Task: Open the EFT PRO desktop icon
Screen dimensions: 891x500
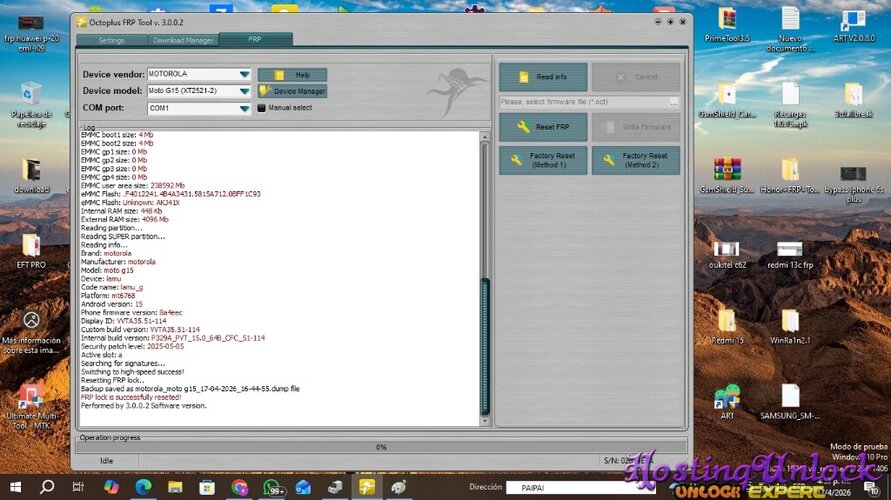Action: point(31,251)
